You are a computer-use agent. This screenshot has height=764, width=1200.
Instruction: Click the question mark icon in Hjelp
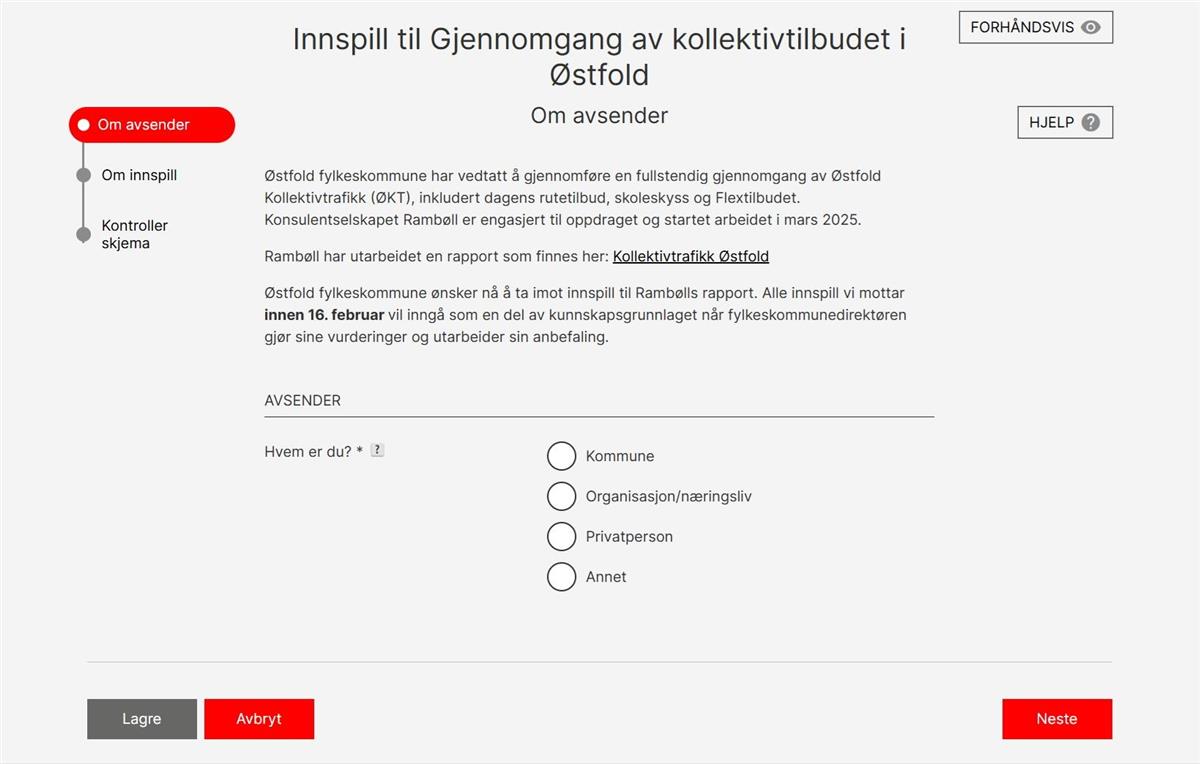pos(1091,123)
